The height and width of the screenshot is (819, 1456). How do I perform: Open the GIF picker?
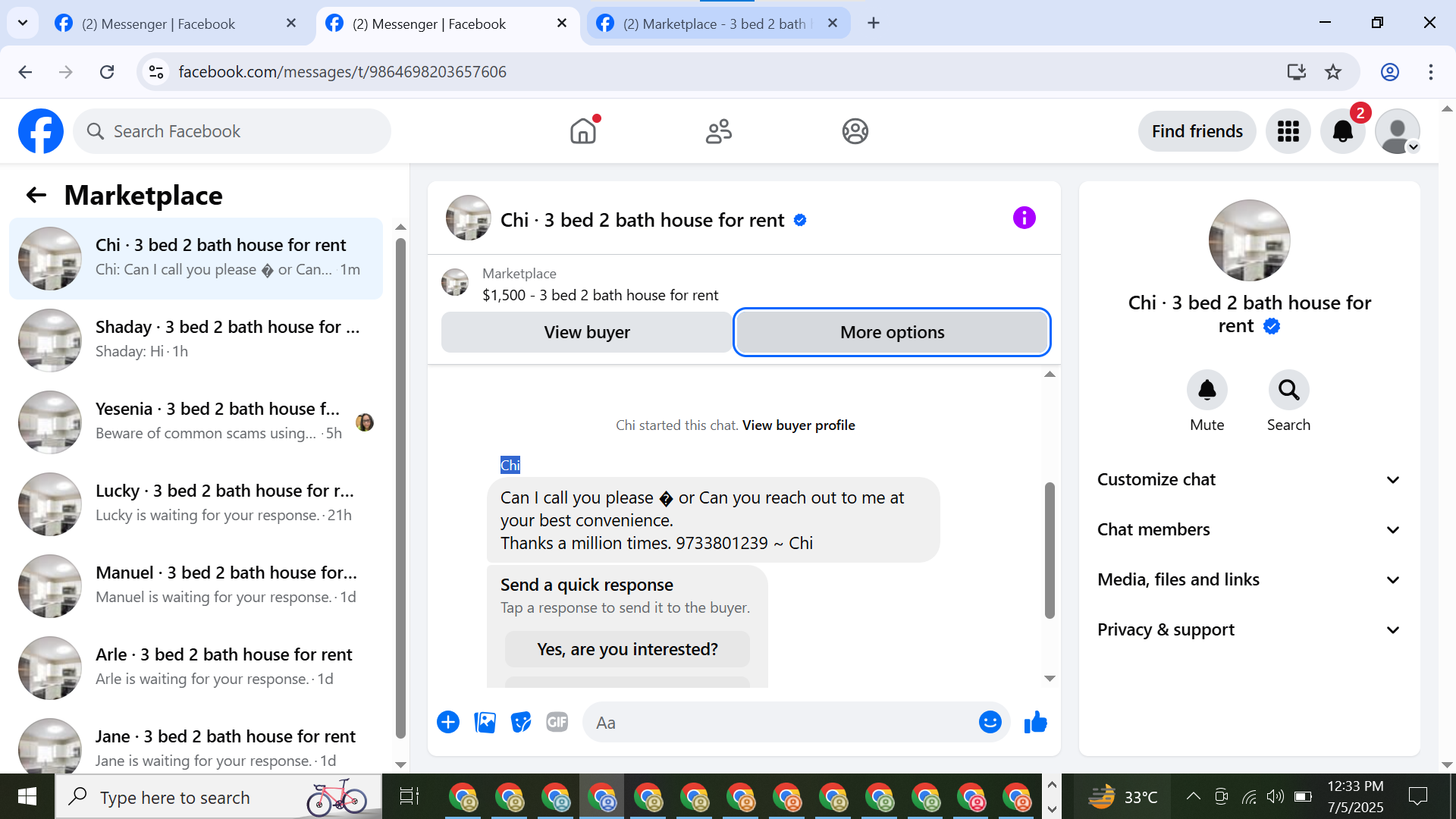557,723
